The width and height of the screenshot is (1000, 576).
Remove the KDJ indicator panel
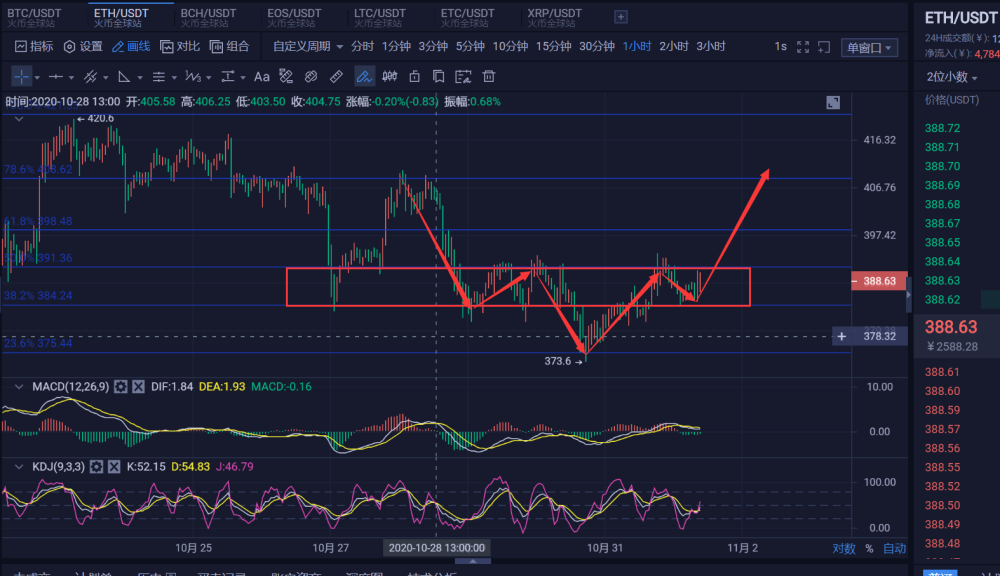pyautogui.click(x=114, y=467)
